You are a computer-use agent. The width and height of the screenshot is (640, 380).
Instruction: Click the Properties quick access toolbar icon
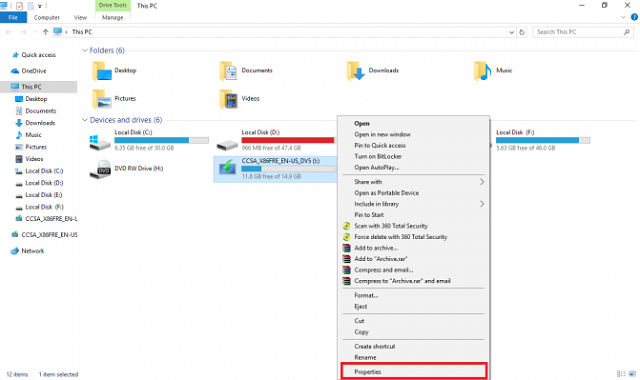(19, 6)
